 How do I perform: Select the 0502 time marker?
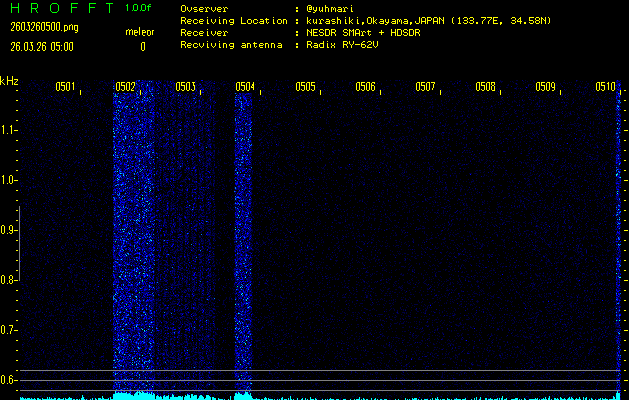(x=125, y=87)
